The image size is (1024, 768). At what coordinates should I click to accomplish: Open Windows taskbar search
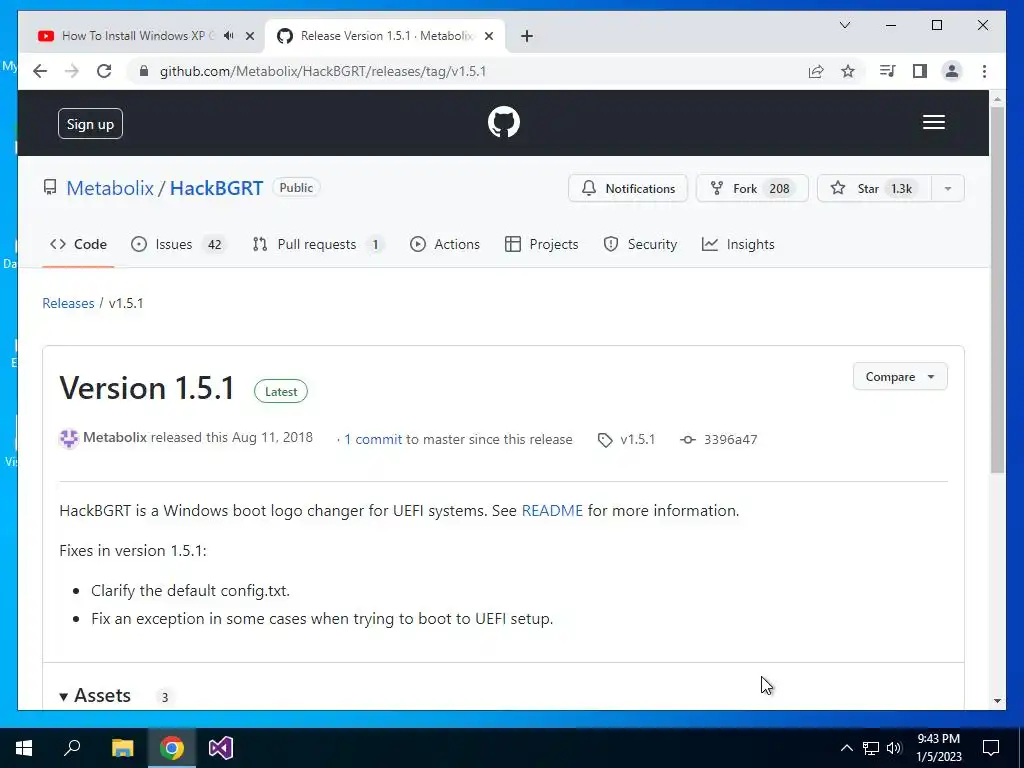point(72,748)
